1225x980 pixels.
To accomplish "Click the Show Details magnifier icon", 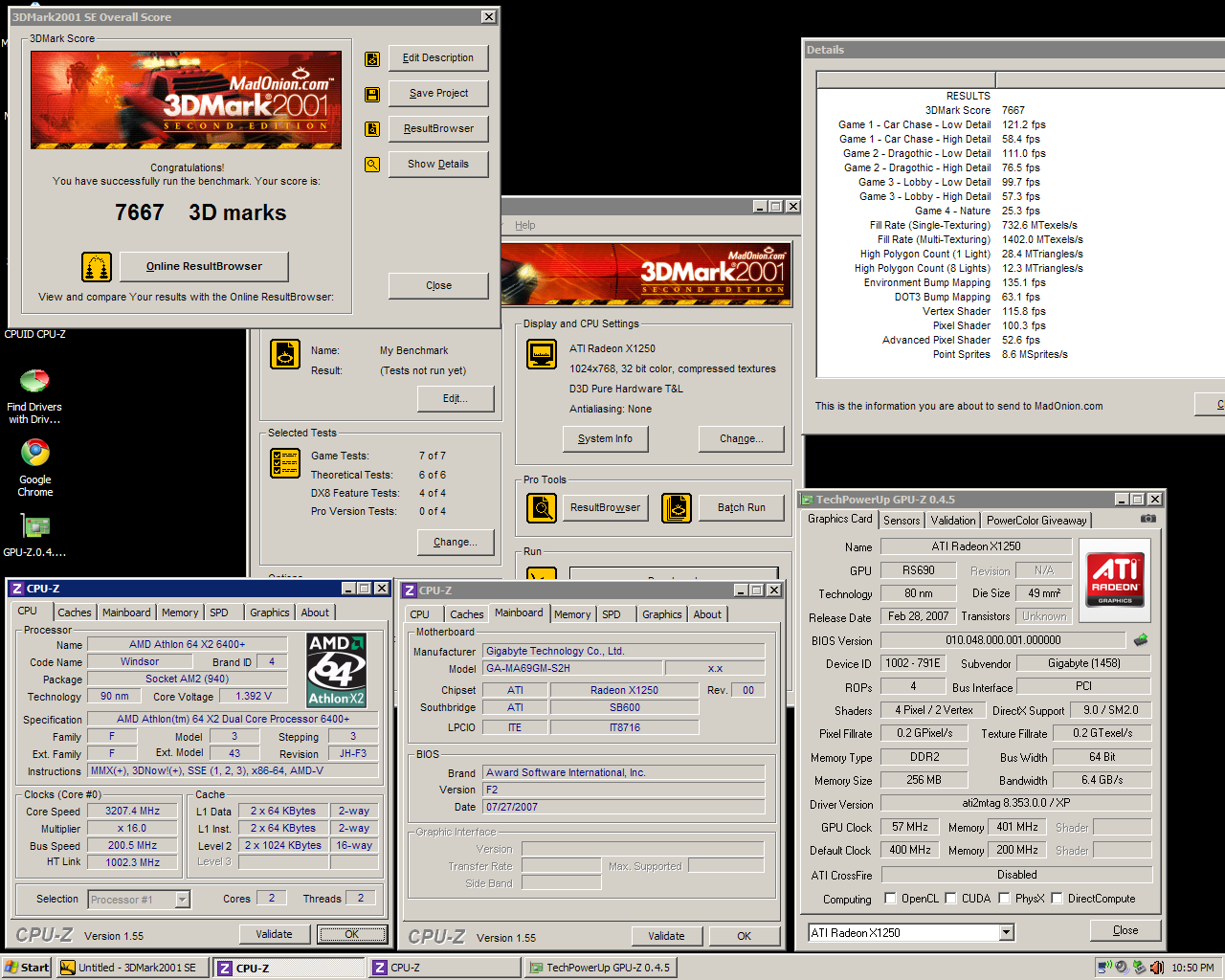I will coord(372,165).
